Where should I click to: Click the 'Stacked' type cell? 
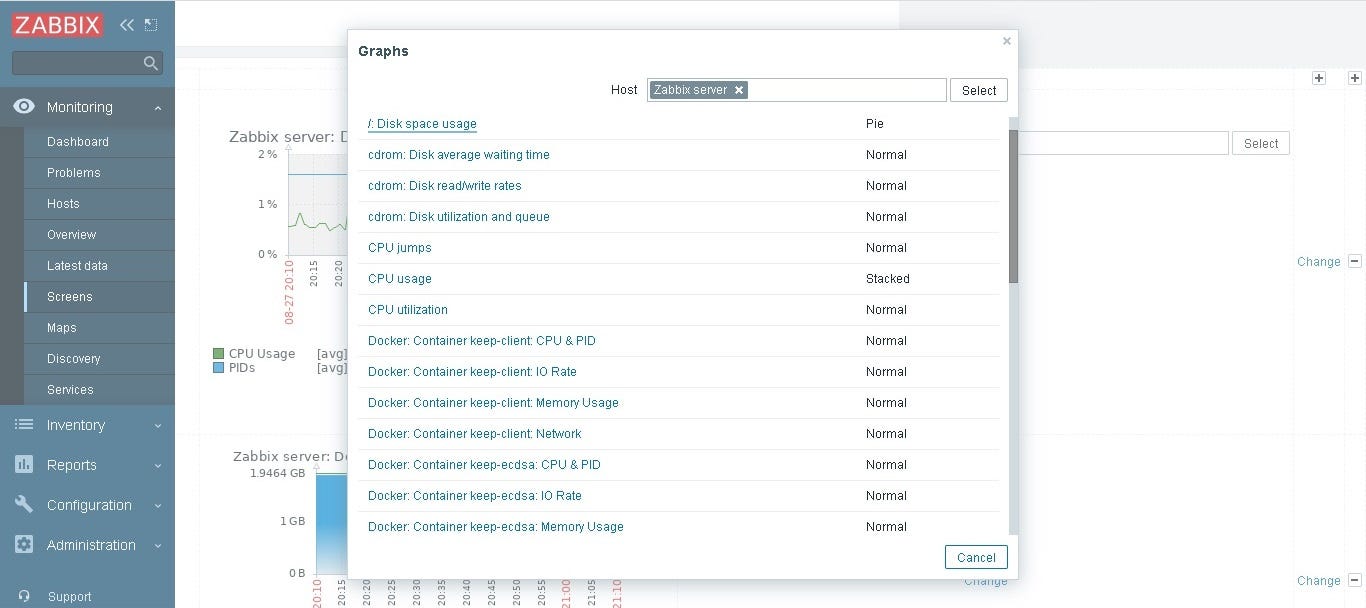[888, 279]
